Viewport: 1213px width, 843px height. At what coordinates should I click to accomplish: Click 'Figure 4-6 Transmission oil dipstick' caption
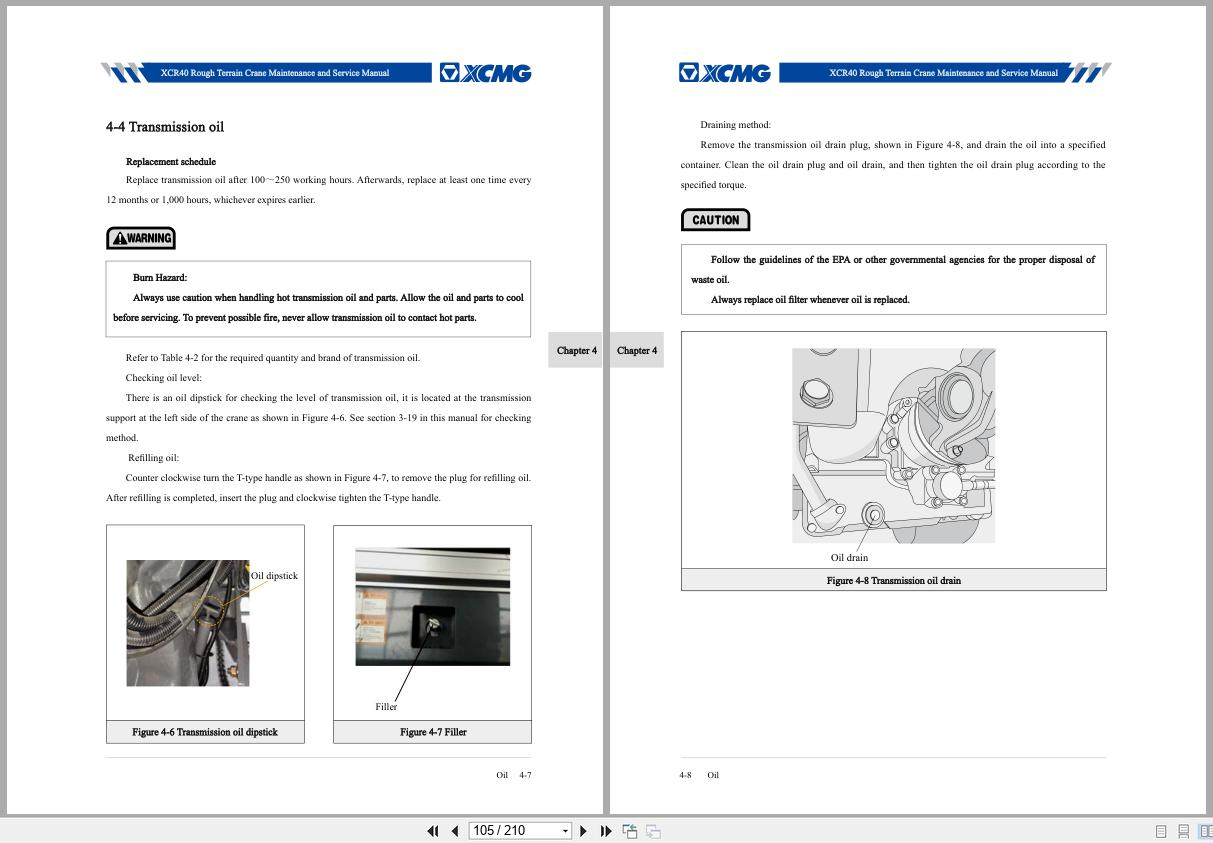click(205, 732)
